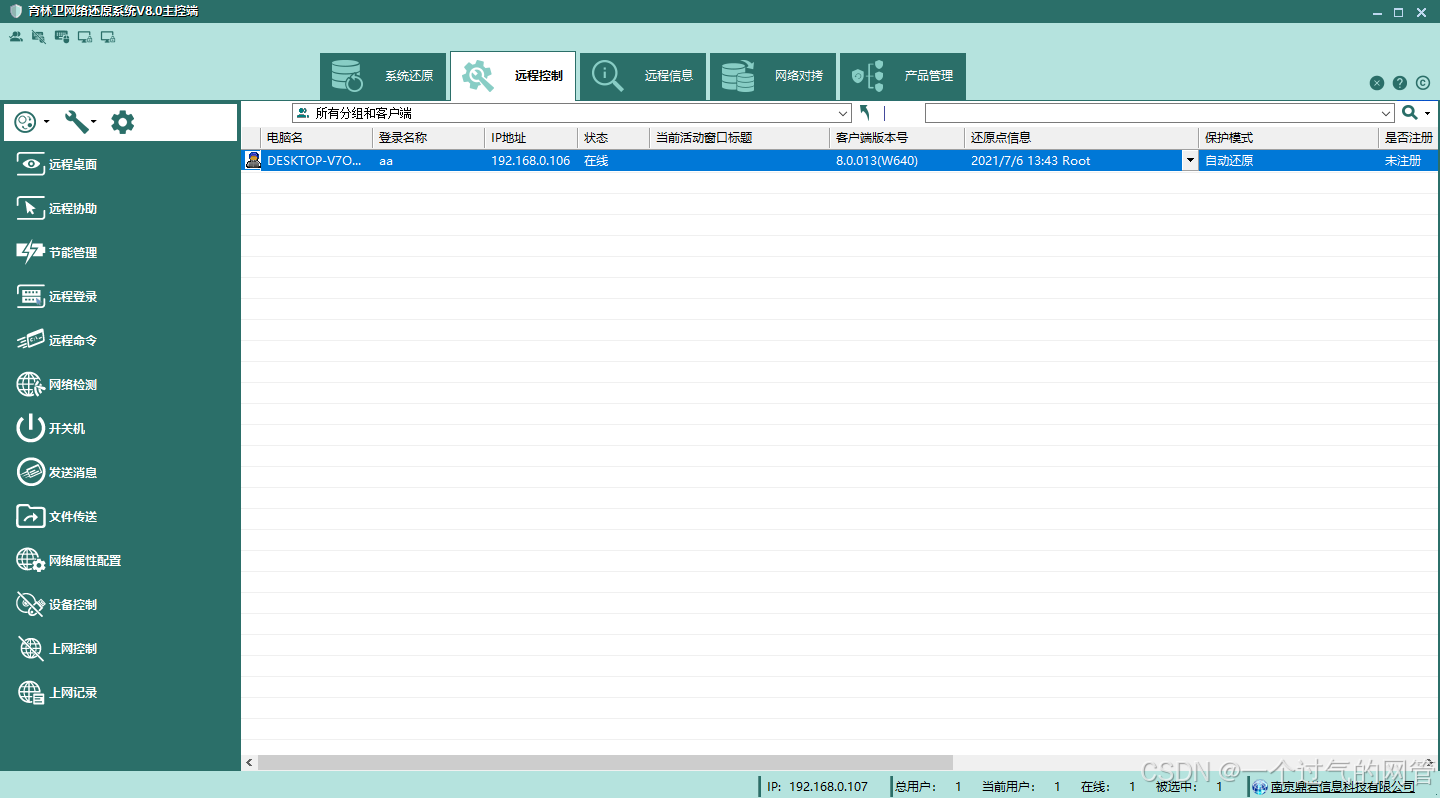Open 文件传送 in the sidebar
The width and height of the screenshot is (1440, 798).
coord(58,517)
